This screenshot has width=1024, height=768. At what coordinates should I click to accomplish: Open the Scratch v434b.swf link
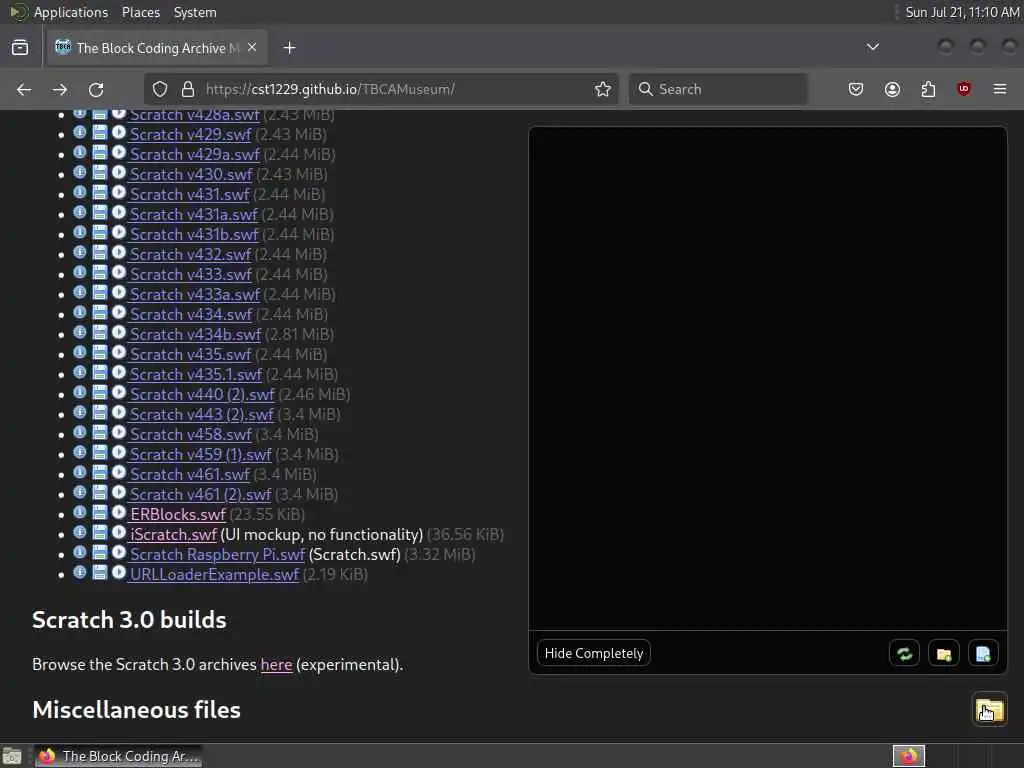tap(195, 334)
